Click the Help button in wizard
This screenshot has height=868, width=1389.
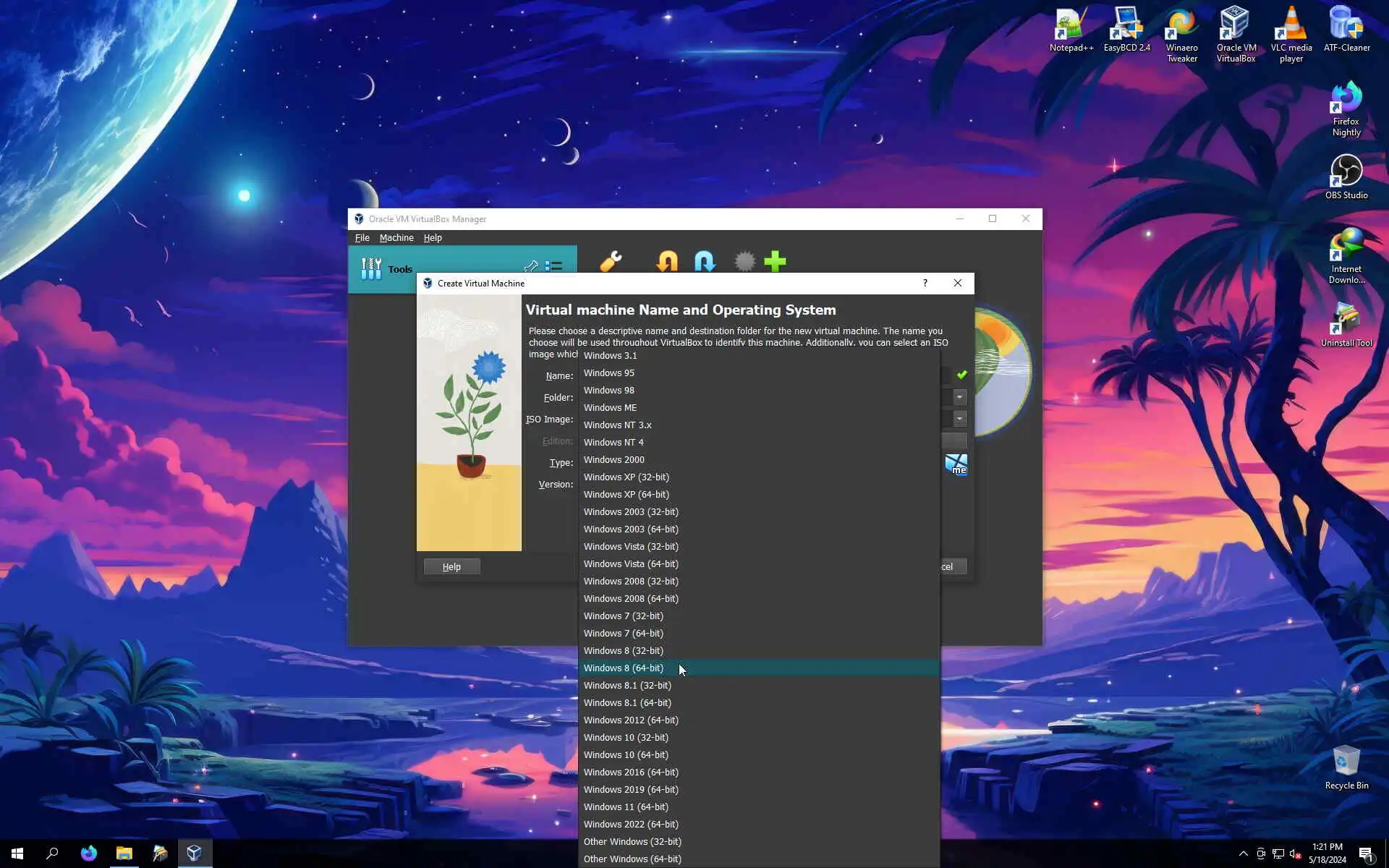[451, 566]
